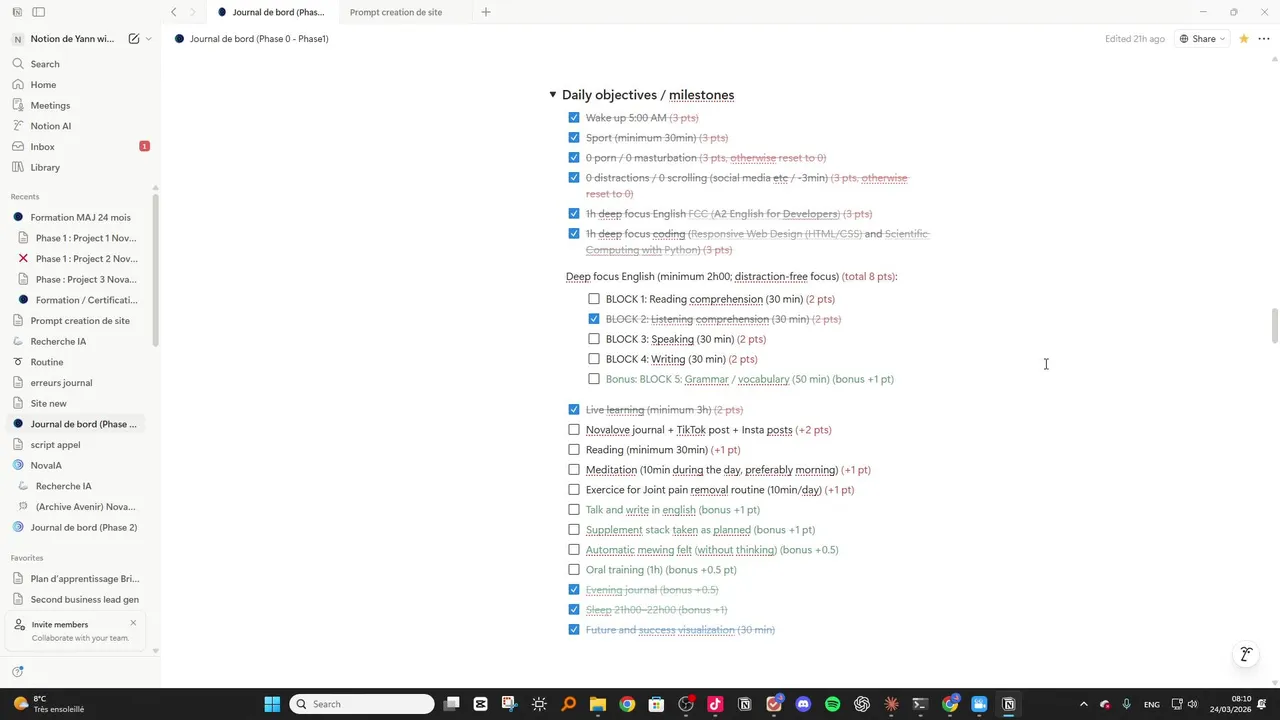Screen dimensions: 1280x720
Task: Open Discord from the taskbar
Action: [803, 704]
